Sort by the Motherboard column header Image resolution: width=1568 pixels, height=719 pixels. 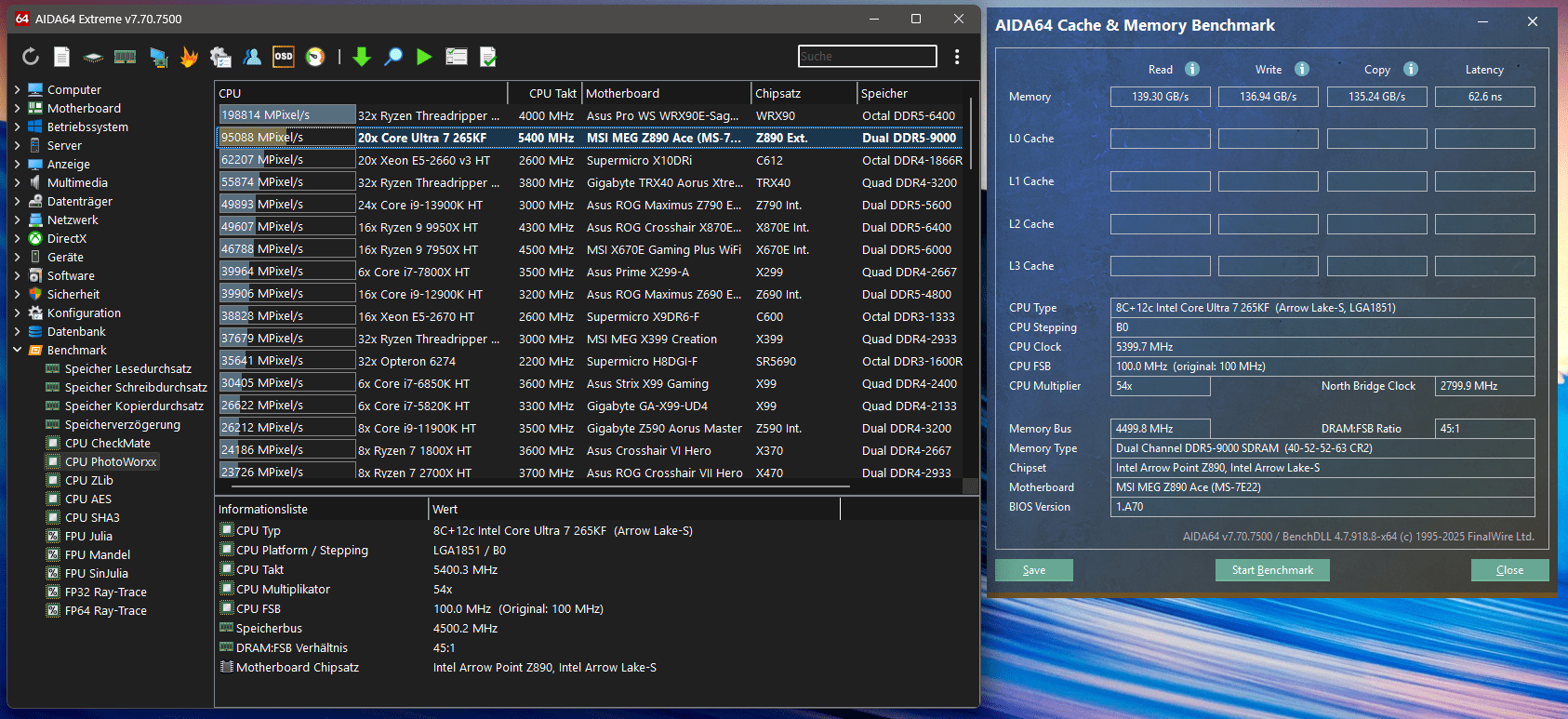pyautogui.click(x=667, y=93)
